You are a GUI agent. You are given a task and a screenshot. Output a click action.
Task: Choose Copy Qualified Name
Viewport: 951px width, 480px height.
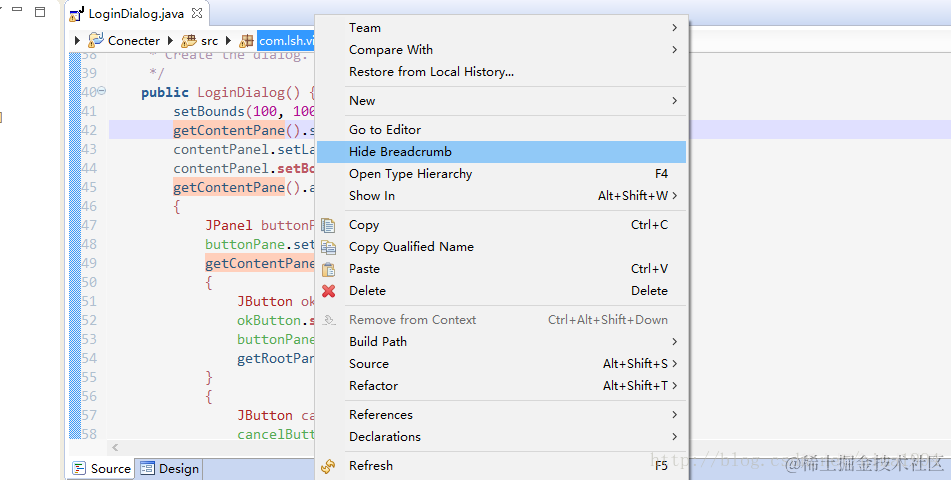(502, 247)
